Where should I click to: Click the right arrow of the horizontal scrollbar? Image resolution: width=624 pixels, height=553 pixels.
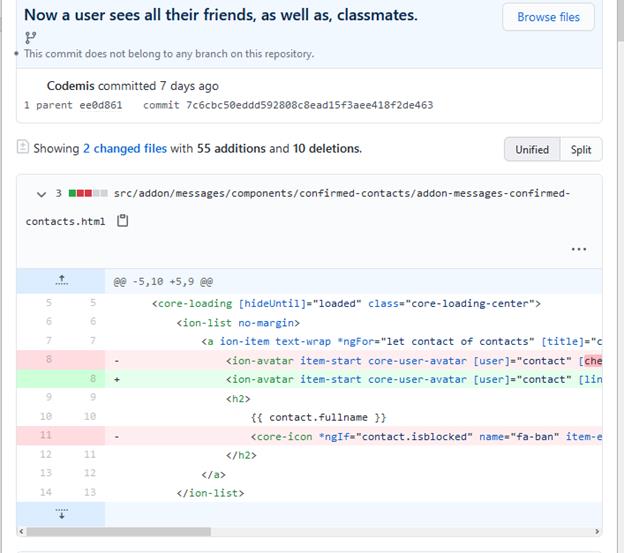597,532
